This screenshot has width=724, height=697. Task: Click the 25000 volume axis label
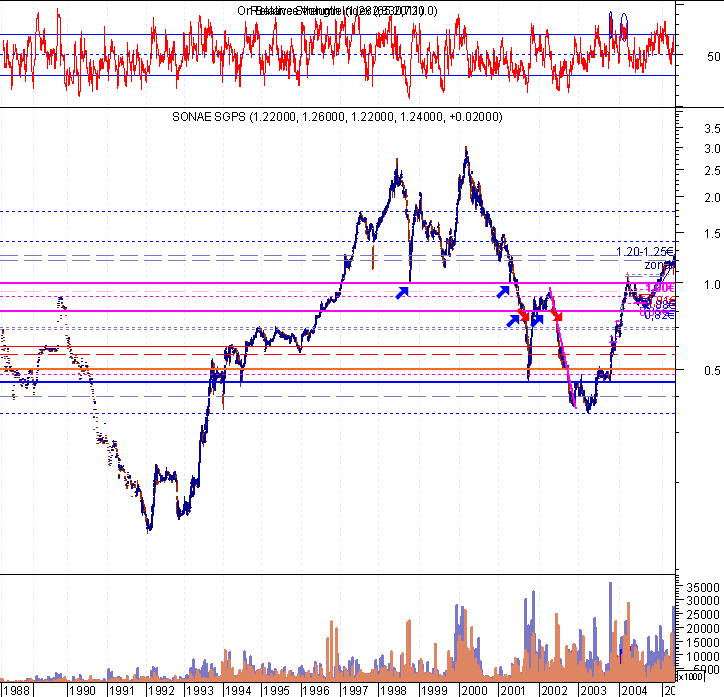point(703,615)
